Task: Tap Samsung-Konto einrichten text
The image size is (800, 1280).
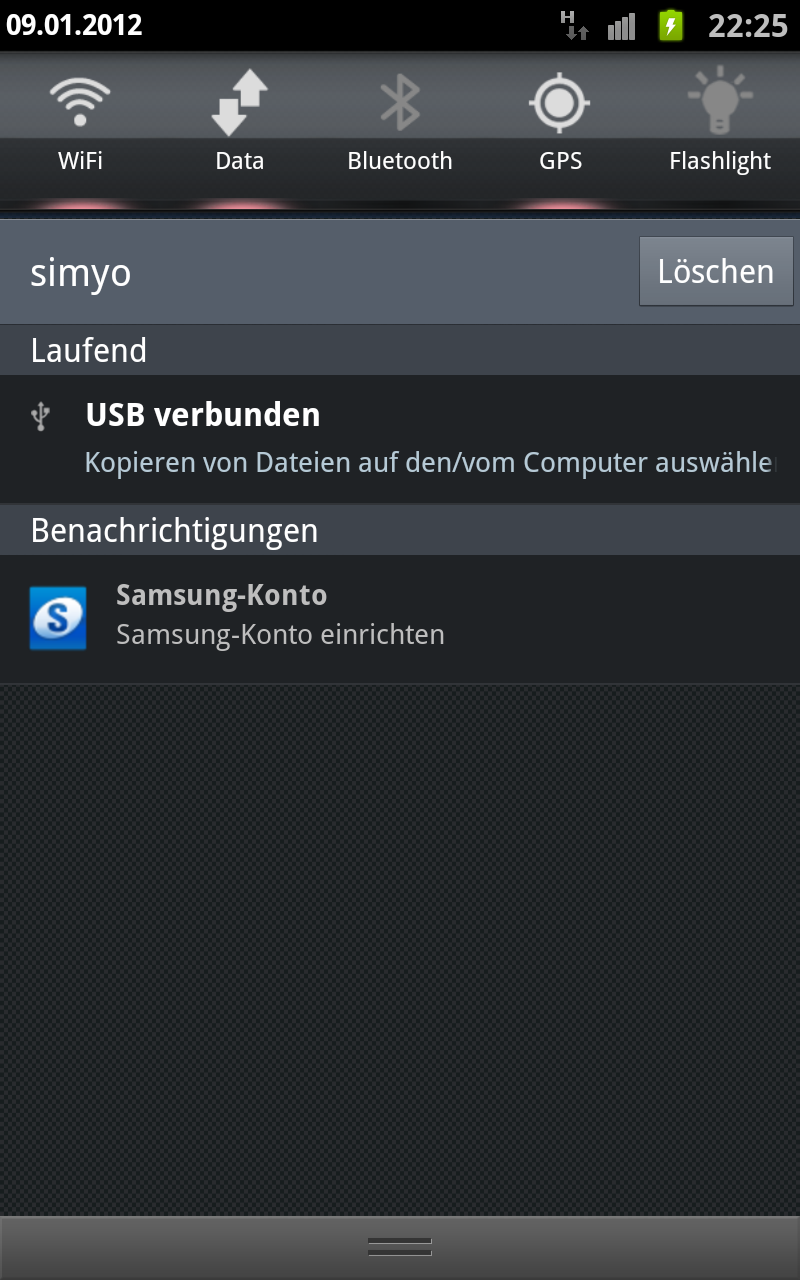Action: tap(280, 635)
